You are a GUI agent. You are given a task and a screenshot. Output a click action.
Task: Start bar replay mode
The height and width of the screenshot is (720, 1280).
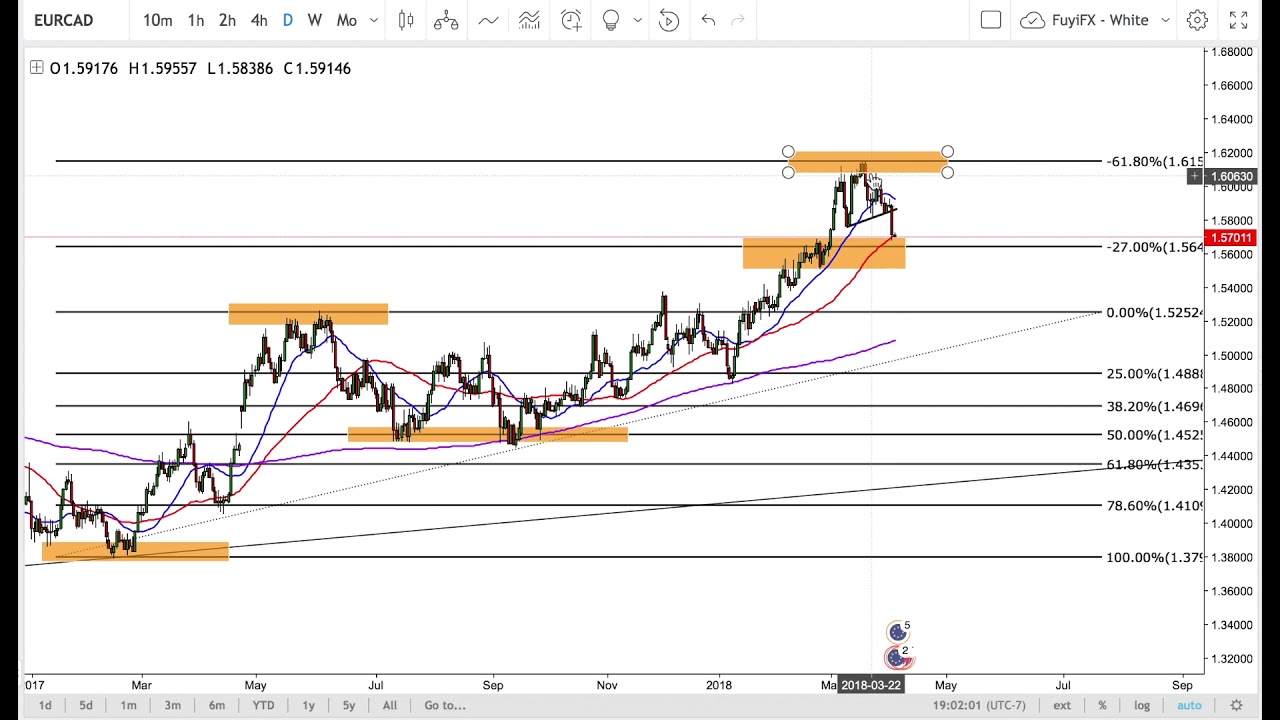point(669,20)
